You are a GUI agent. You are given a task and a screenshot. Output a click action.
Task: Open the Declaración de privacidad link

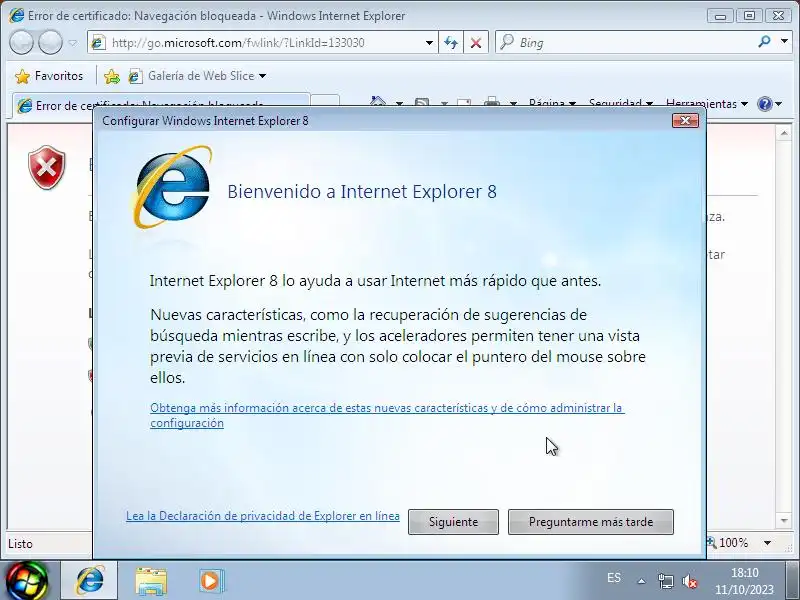coord(263,516)
